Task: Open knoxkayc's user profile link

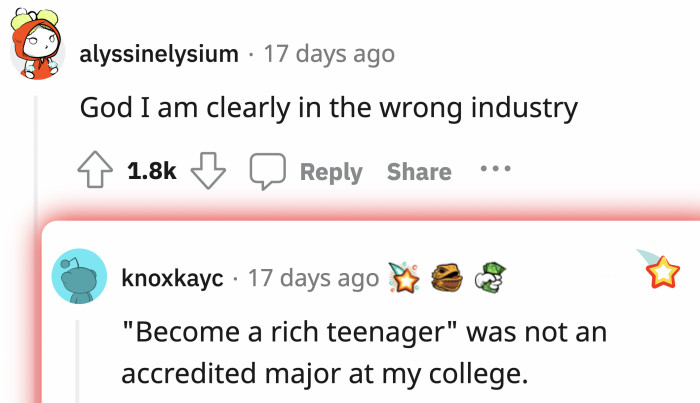Action: pos(172,277)
